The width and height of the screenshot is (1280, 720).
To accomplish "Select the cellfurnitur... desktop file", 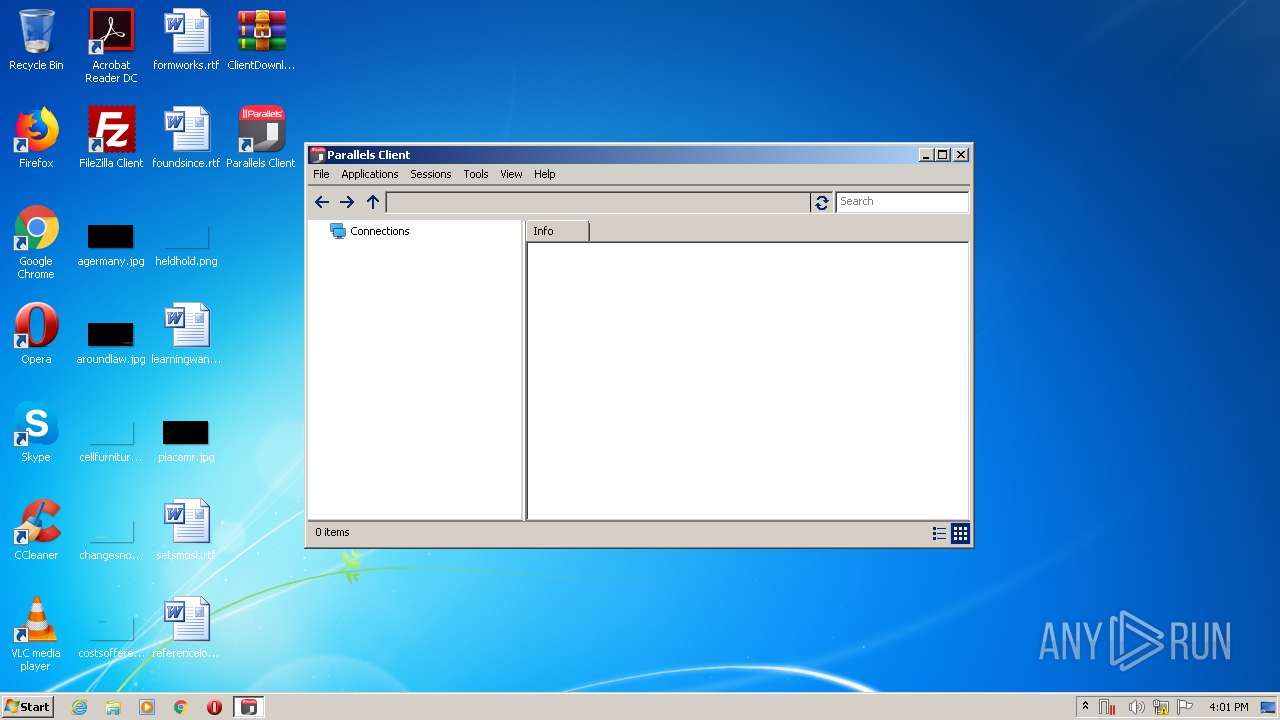I will point(111,440).
